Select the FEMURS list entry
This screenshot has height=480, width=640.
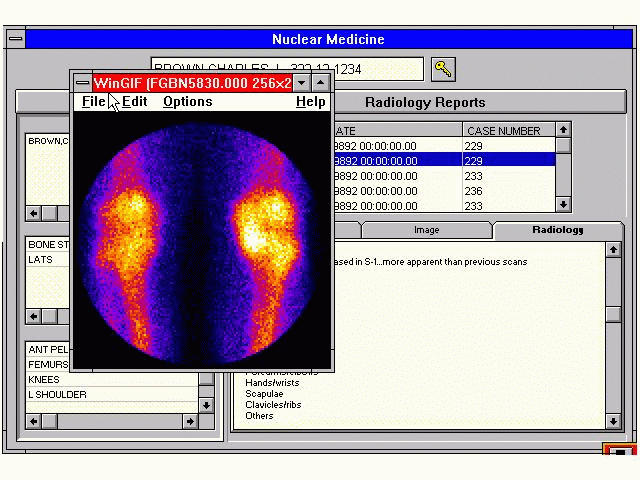[48, 364]
